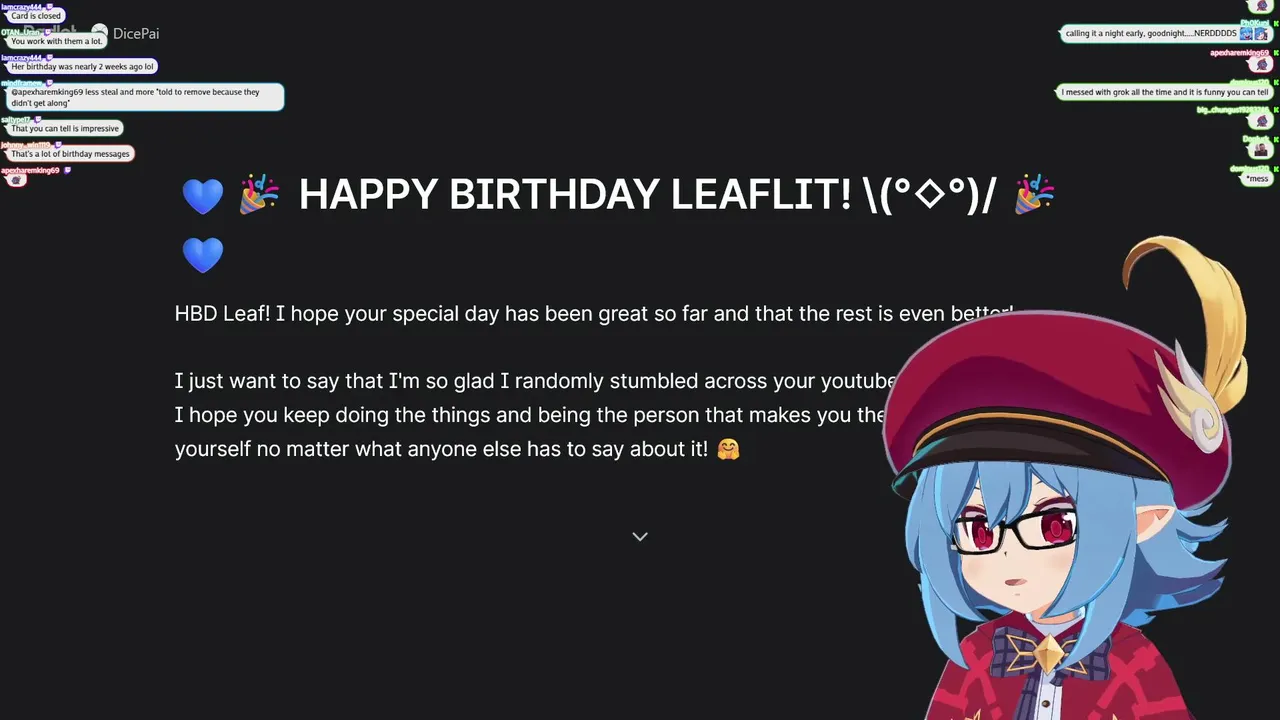Open the 'You work with them a lot' message
The image size is (1280, 720).
(x=56, y=41)
